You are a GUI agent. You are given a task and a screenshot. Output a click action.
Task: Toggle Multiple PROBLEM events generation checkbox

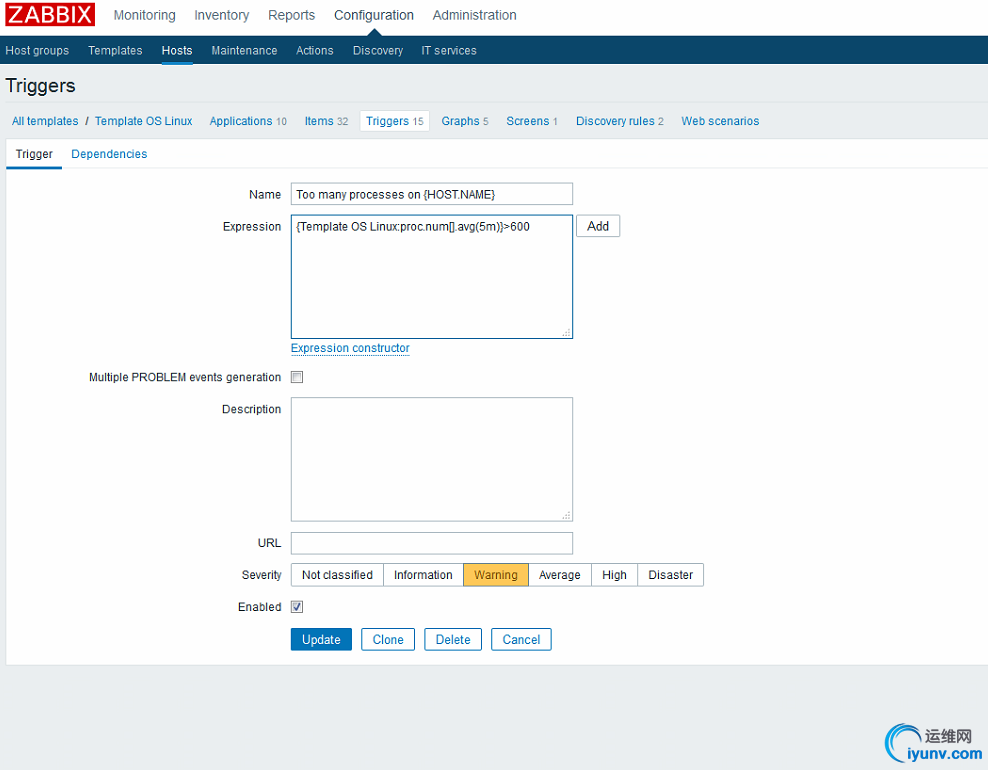(297, 377)
